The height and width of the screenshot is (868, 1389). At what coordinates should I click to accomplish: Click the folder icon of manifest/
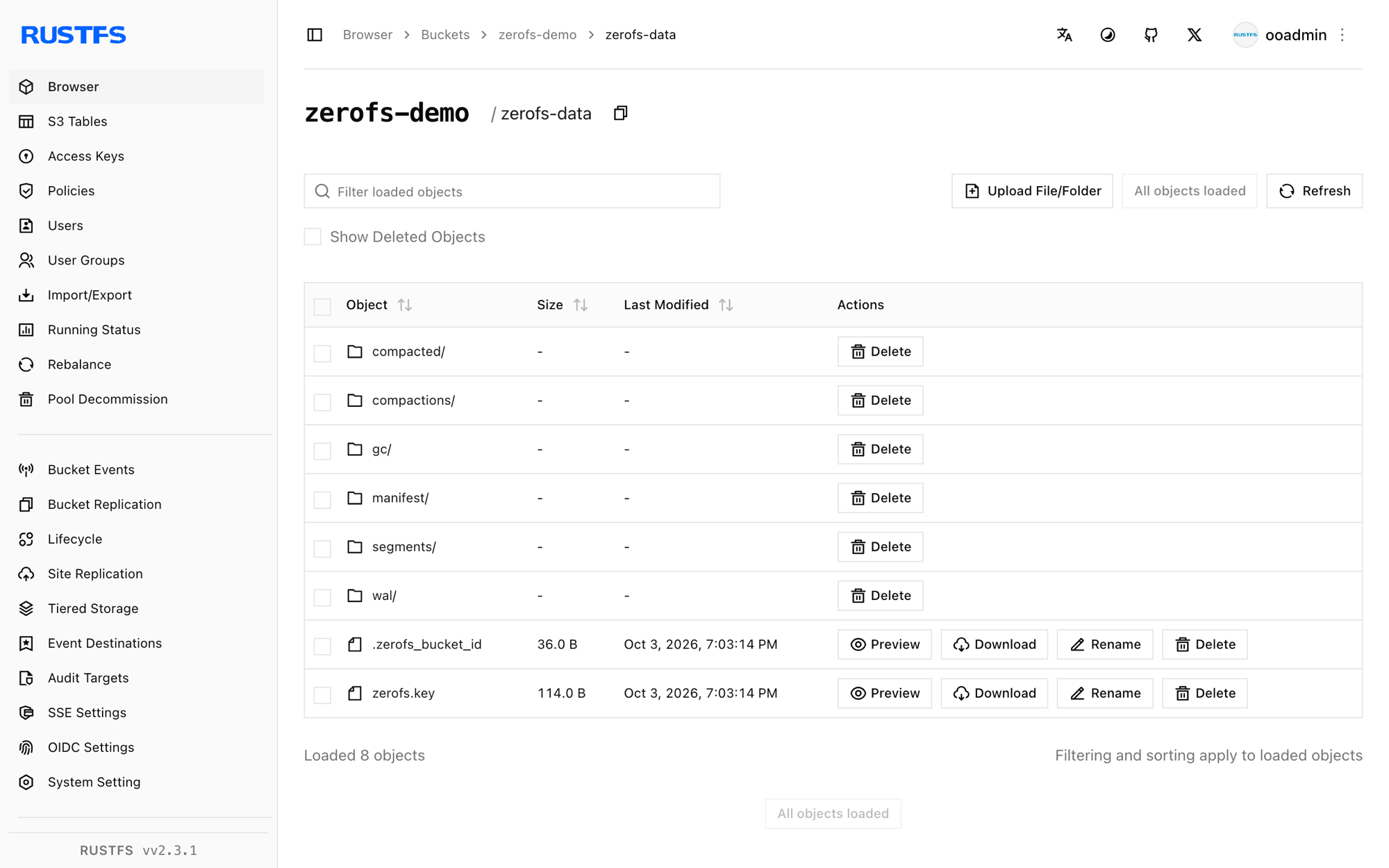coord(355,498)
